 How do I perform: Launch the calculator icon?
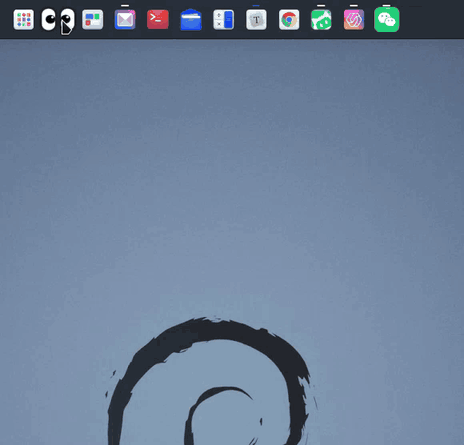click(x=223, y=20)
